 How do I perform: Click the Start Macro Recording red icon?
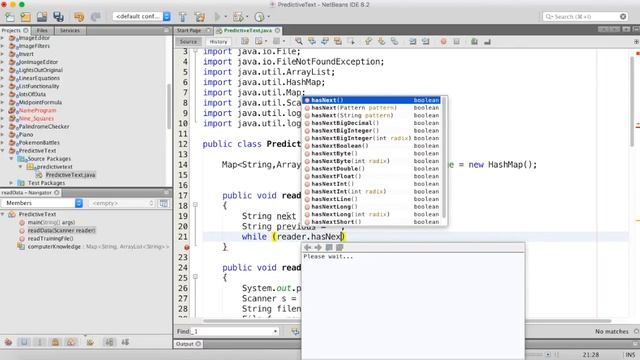(x=443, y=42)
